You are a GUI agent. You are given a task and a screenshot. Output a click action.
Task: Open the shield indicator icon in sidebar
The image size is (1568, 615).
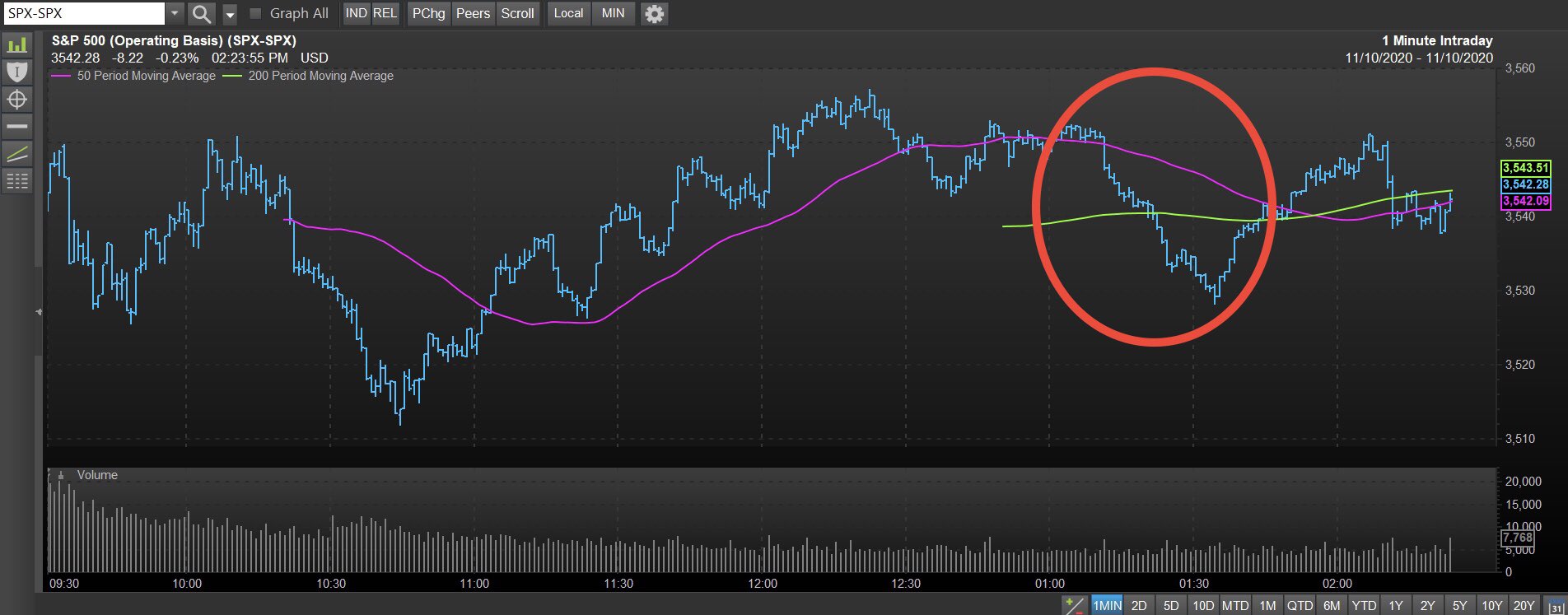(17, 72)
